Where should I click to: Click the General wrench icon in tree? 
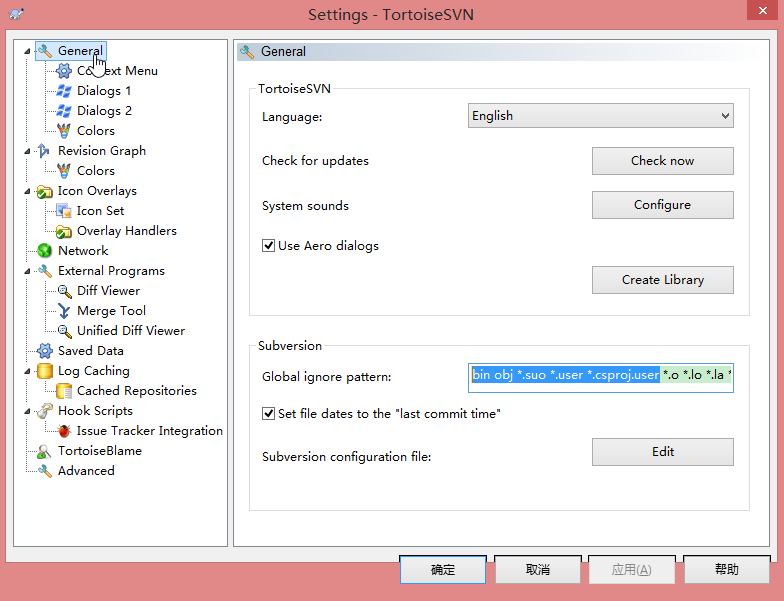45,51
